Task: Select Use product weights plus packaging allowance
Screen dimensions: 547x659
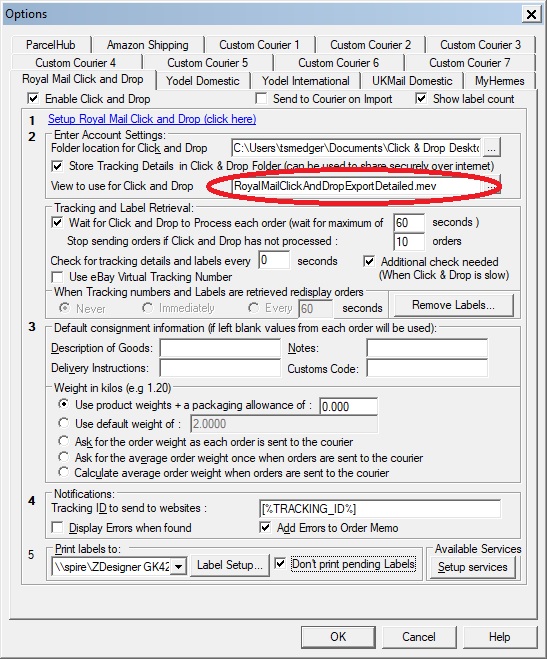Action: (63, 404)
